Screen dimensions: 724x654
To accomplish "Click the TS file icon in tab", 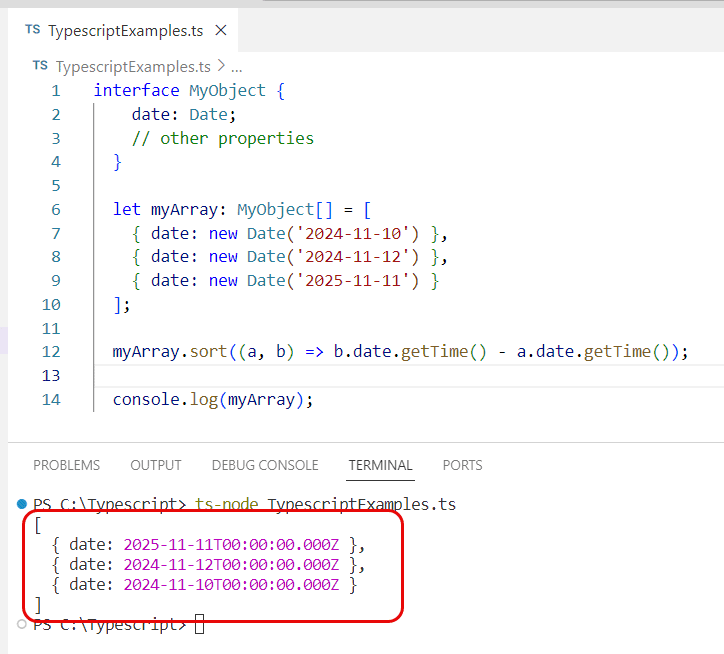I will coord(33,30).
